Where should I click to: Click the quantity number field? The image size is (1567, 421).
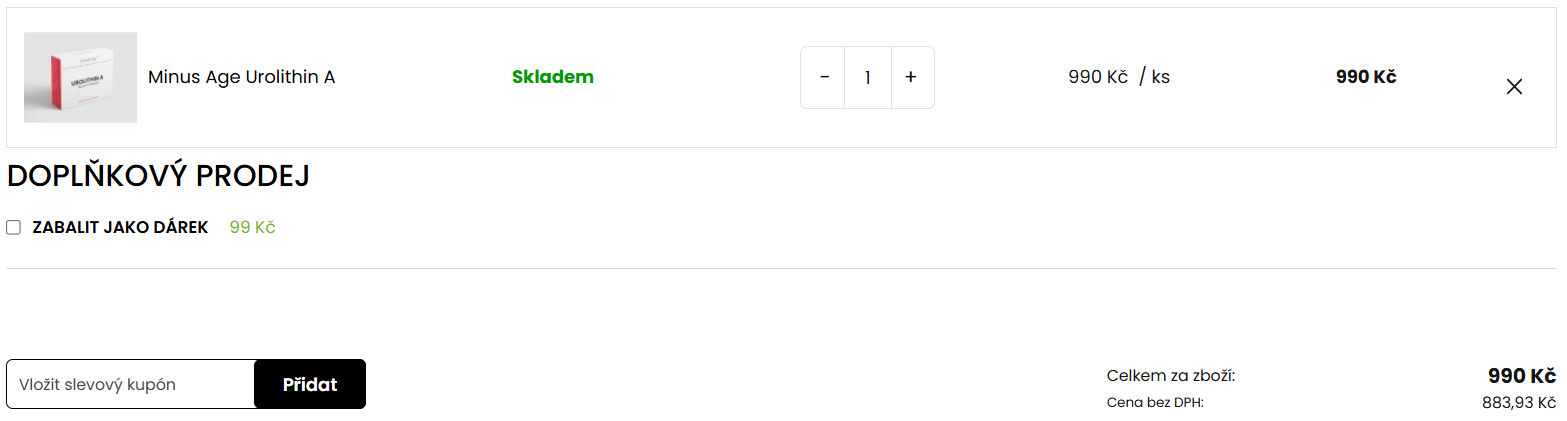868,77
